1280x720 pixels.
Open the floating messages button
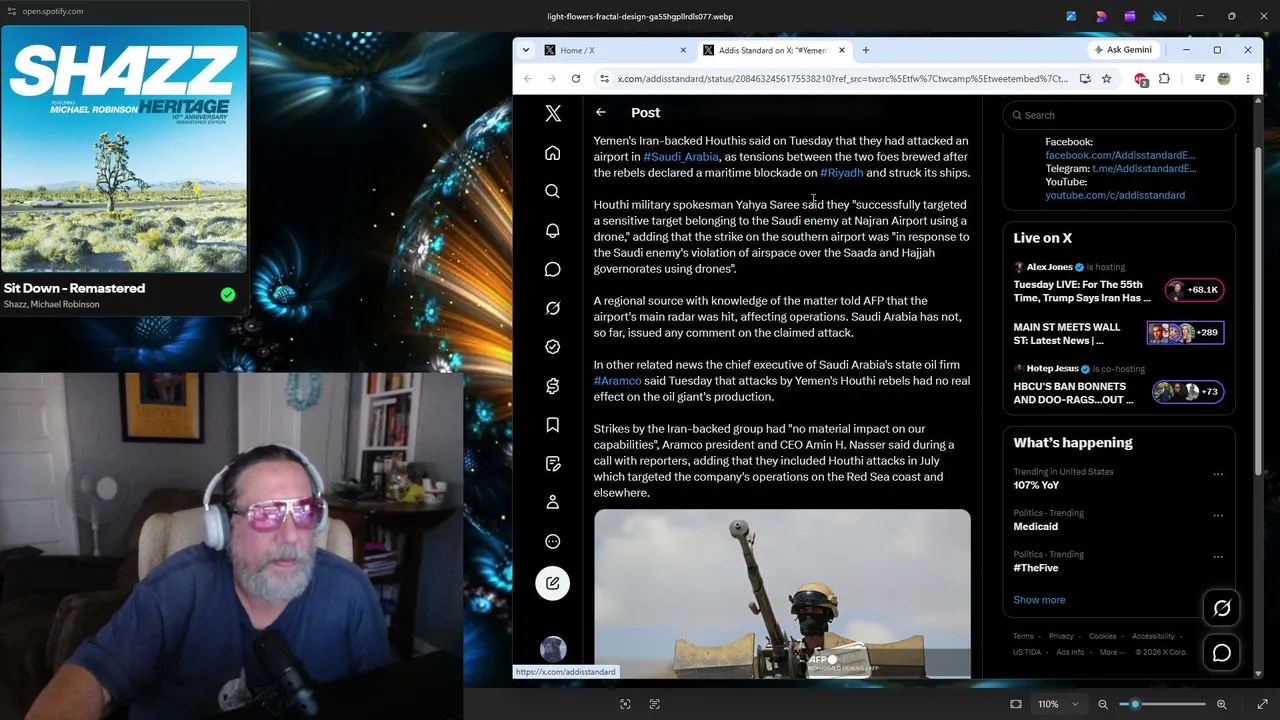tap(1222, 653)
